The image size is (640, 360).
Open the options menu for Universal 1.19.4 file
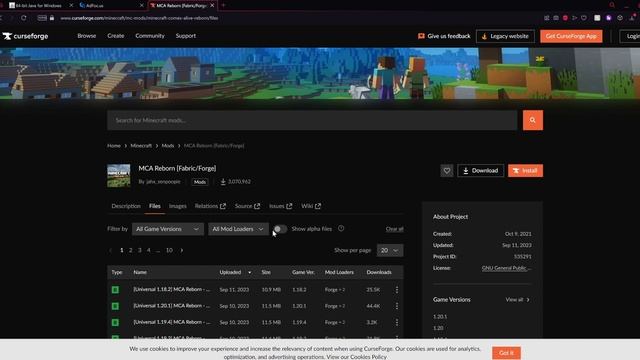[x=397, y=322]
